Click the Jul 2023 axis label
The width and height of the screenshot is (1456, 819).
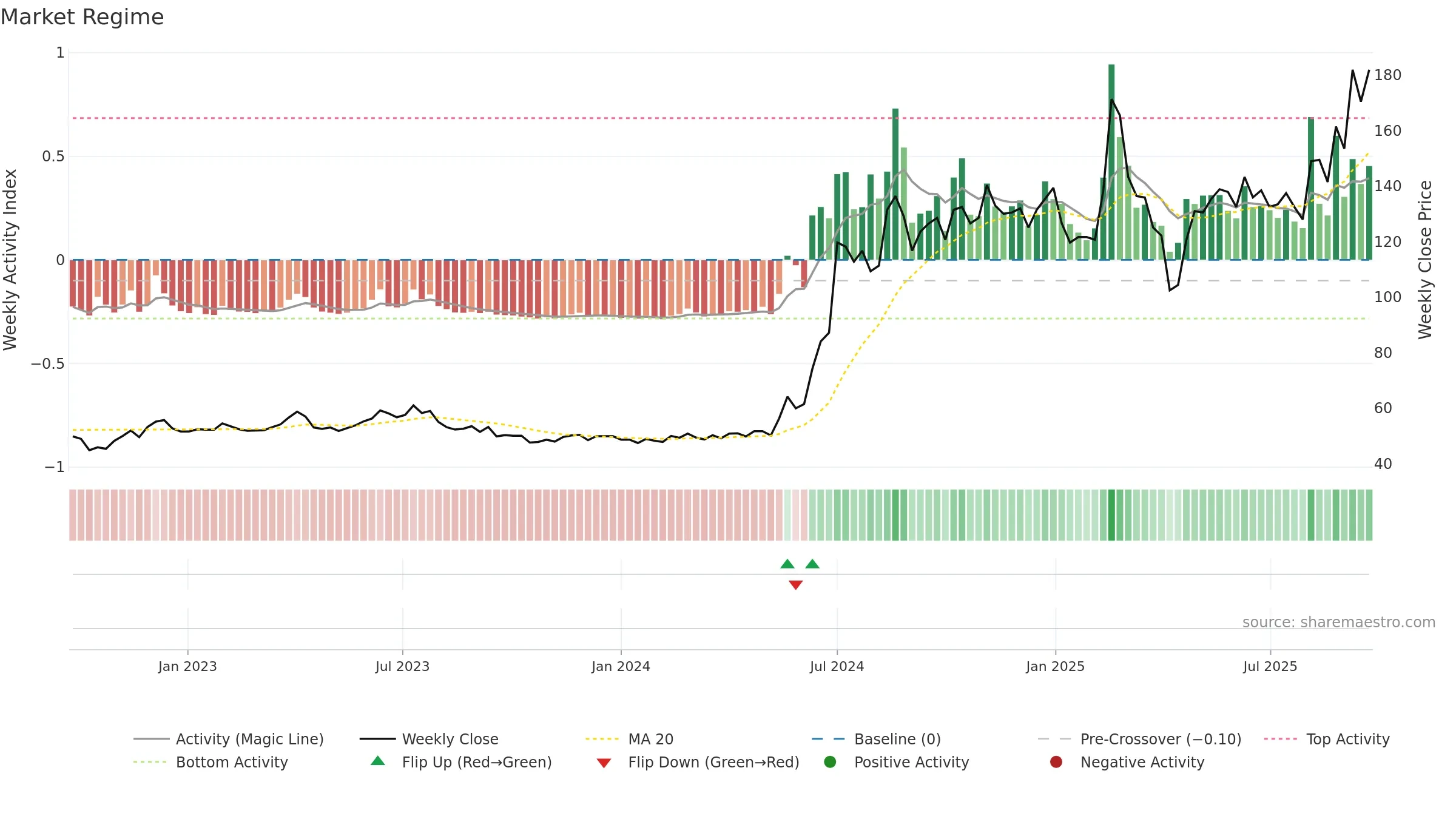pyautogui.click(x=402, y=666)
